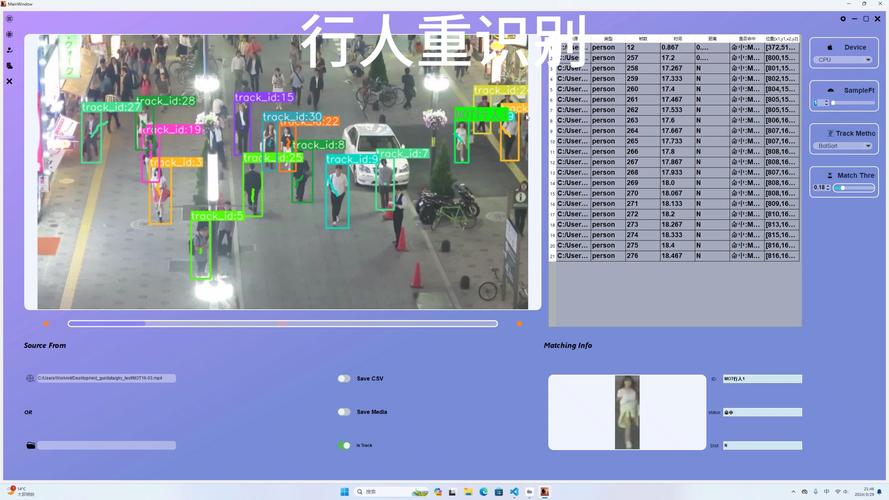Viewport: 889px width, 500px height.
Task: Click bounding box labeled track_id:27
Action: pyautogui.click(x=91, y=138)
